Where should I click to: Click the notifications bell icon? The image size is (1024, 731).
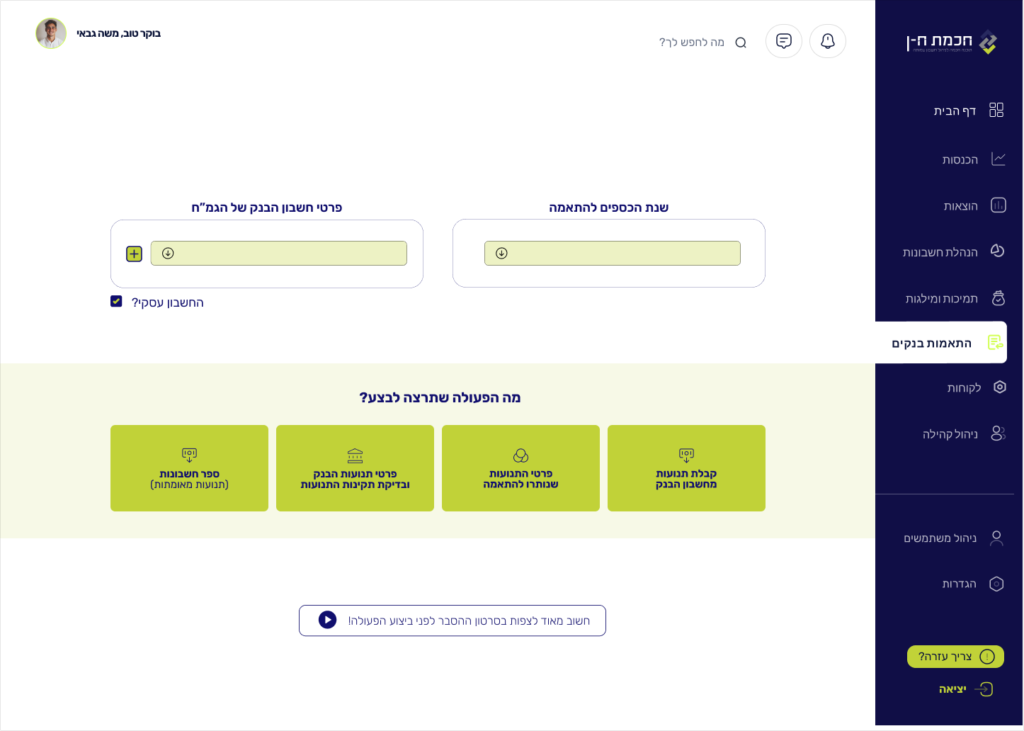[x=827, y=41]
